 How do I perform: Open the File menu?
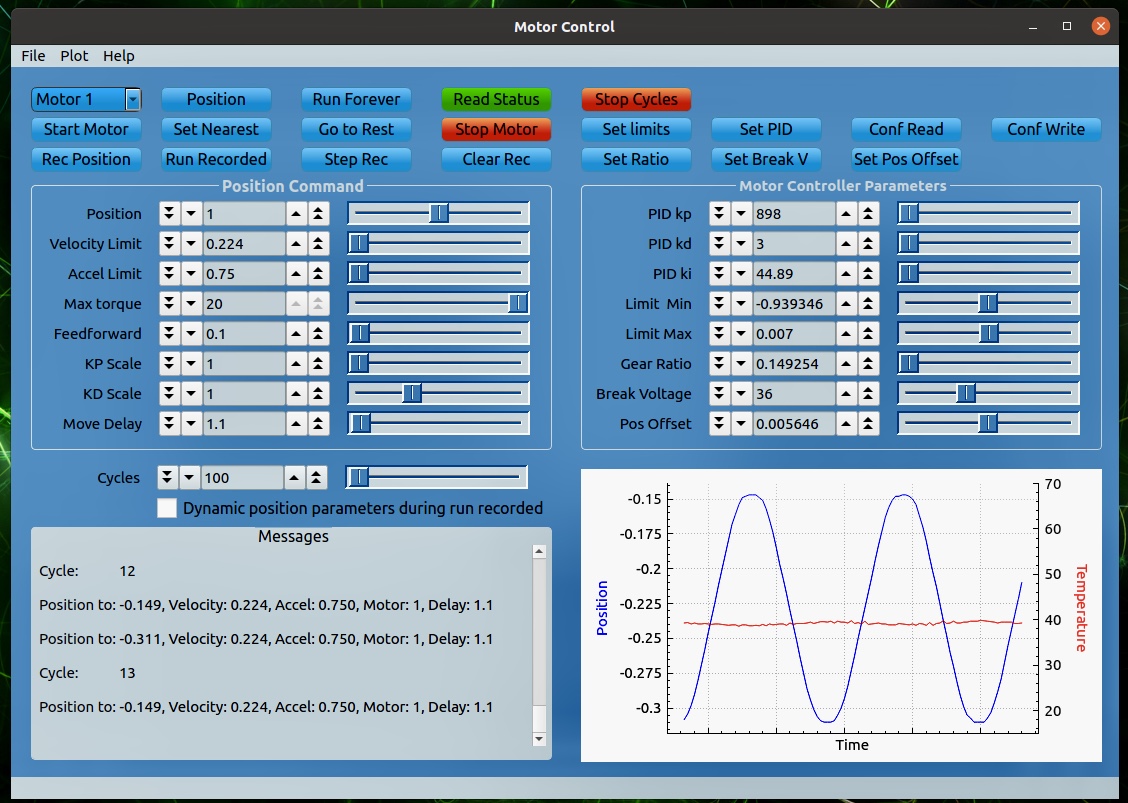[x=32, y=56]
